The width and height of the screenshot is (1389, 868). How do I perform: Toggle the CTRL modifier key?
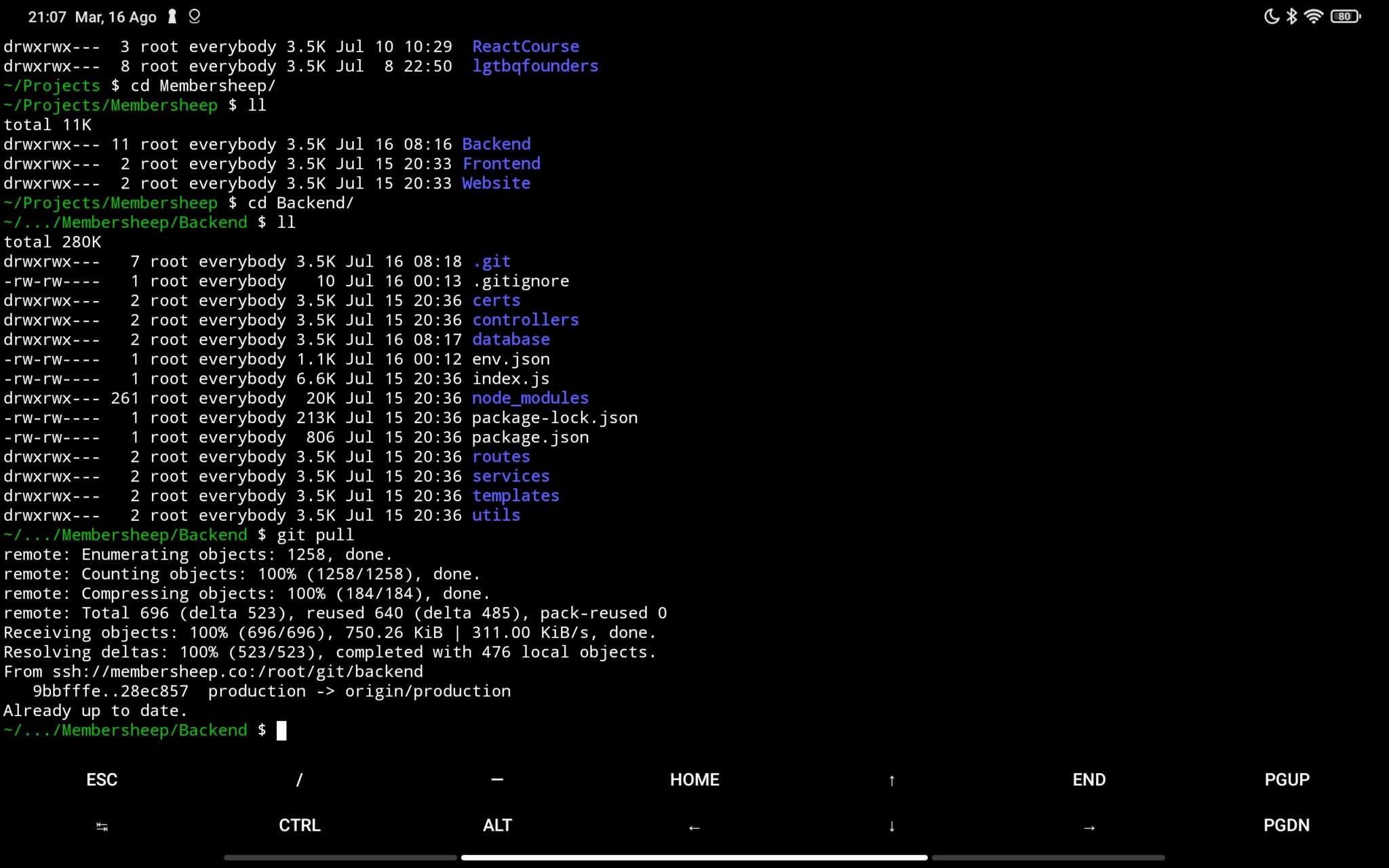pos(298,825)
